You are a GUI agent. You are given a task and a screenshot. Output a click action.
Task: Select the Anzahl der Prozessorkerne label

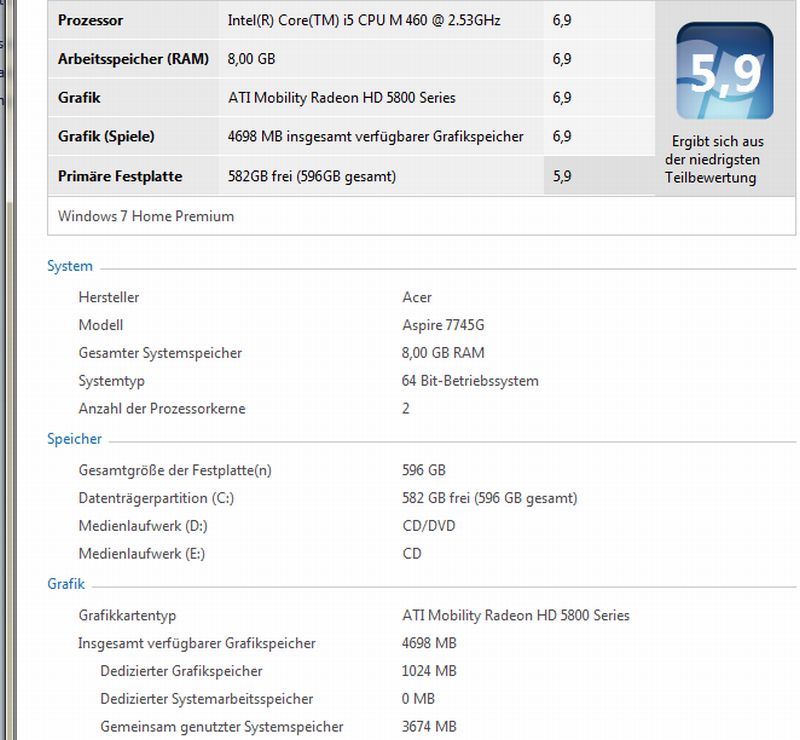[162, 409]
